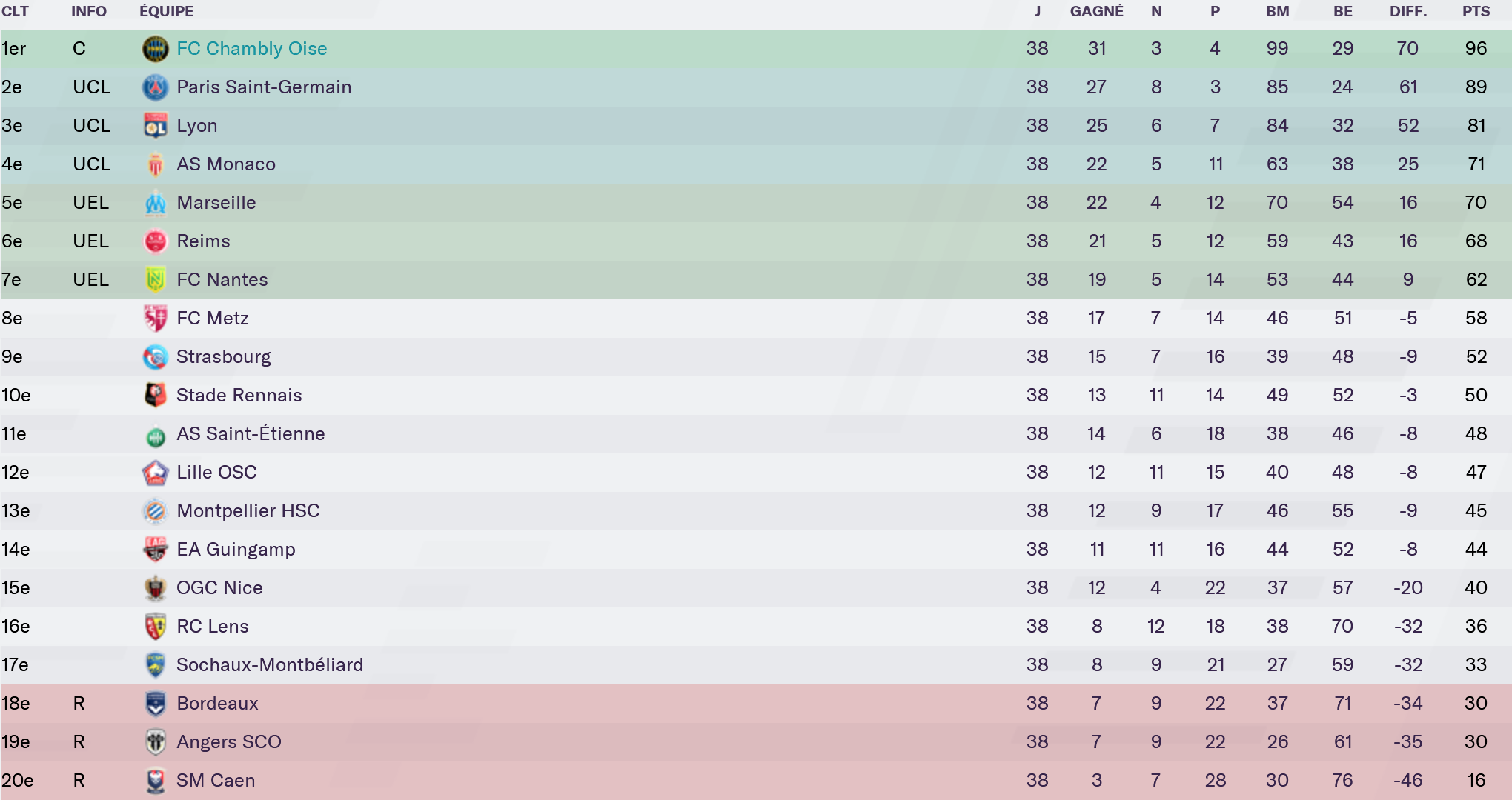The image size is (1512, 800).
Task: Select the Sochaux-Montbéliard team name
Action: (270, 665)
